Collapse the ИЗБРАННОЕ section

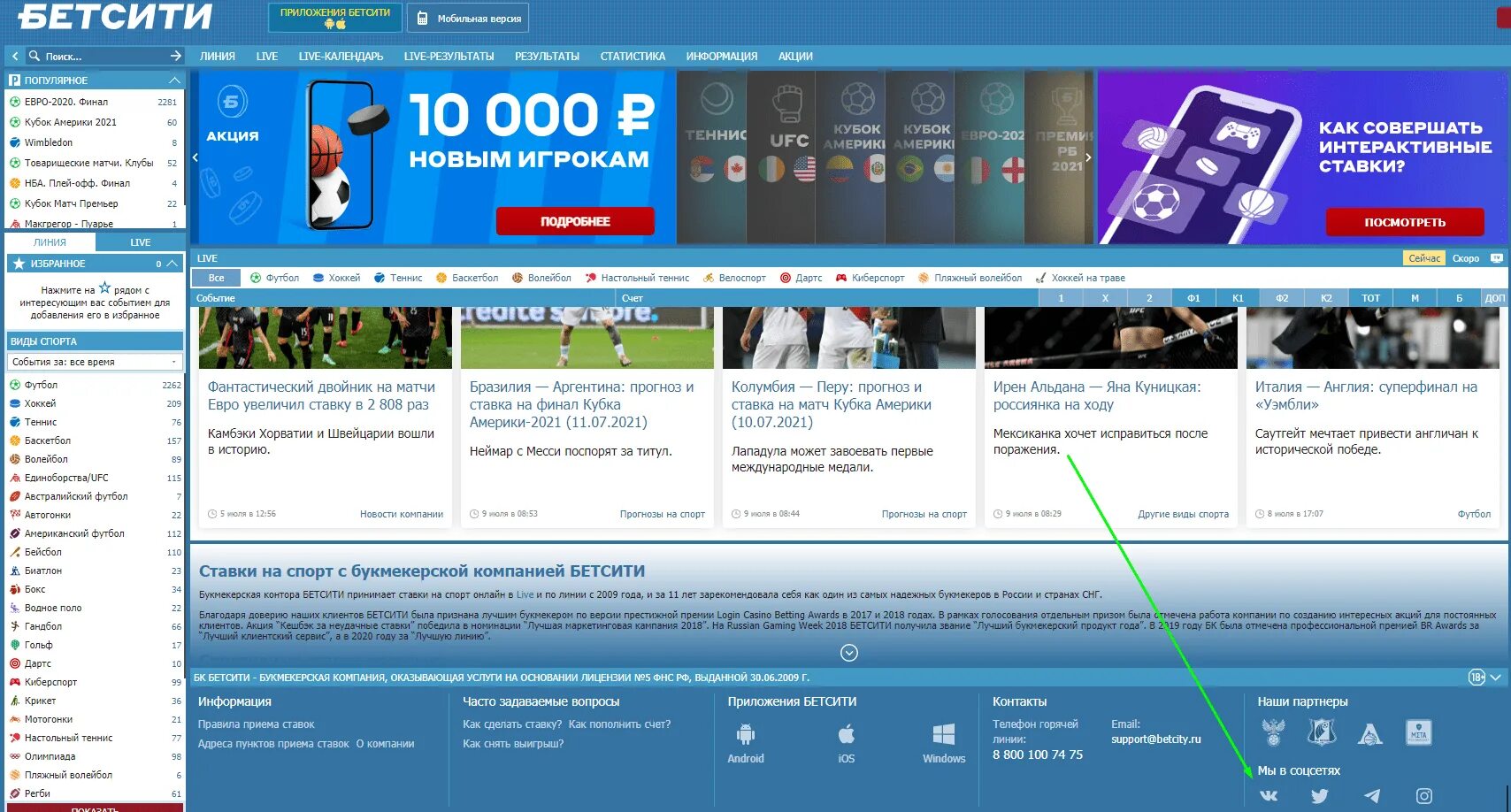pyautogui.click(x=173, y=264)
